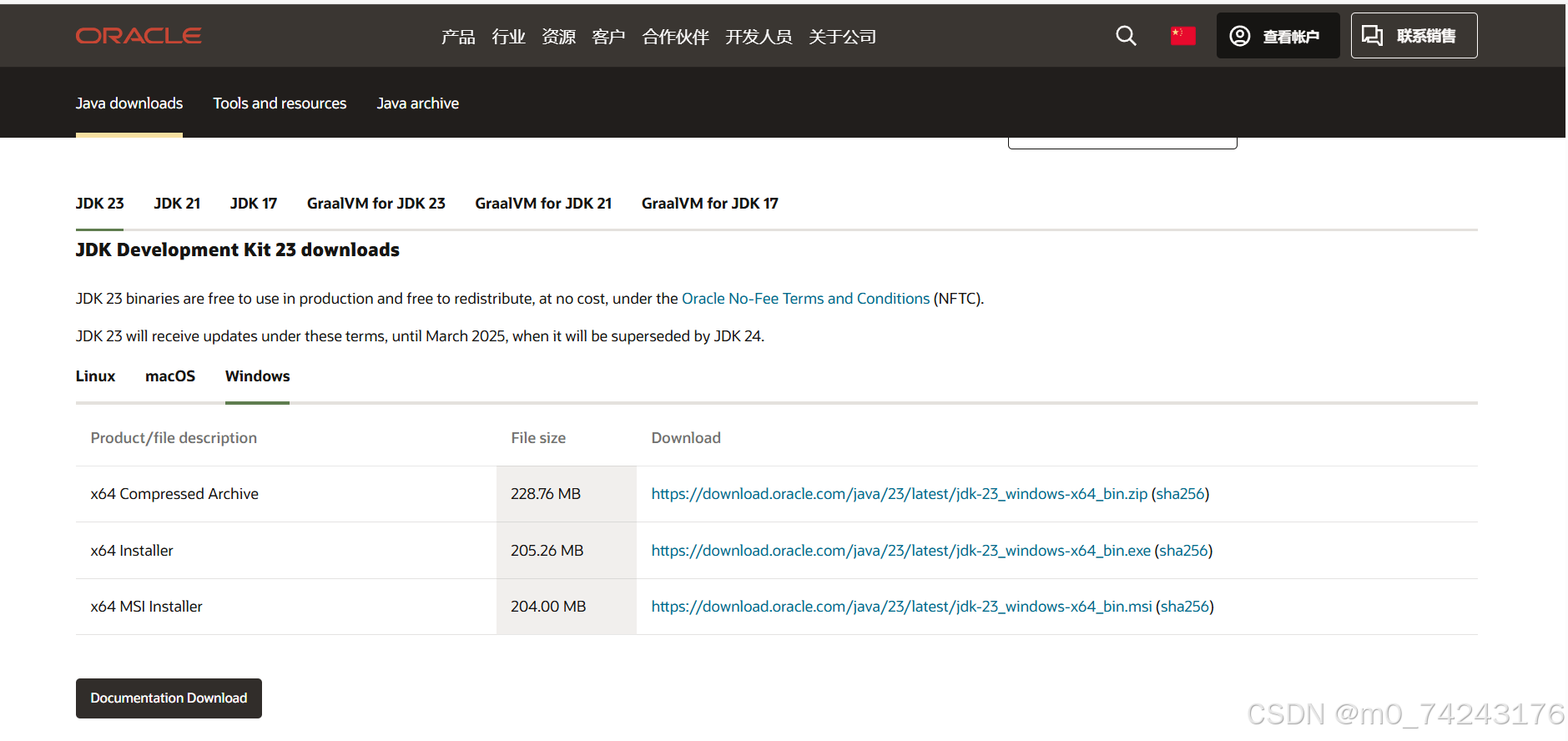
Task: Download the jdk-23 windows-x64 zip archive link
Action: pos(900,494)
